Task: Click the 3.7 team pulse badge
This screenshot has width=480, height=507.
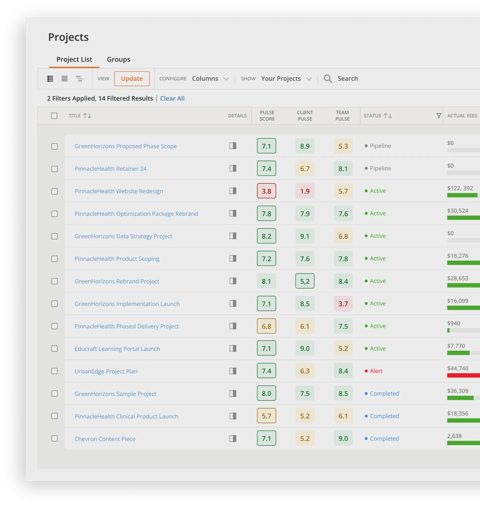Action: coord(343,304)
